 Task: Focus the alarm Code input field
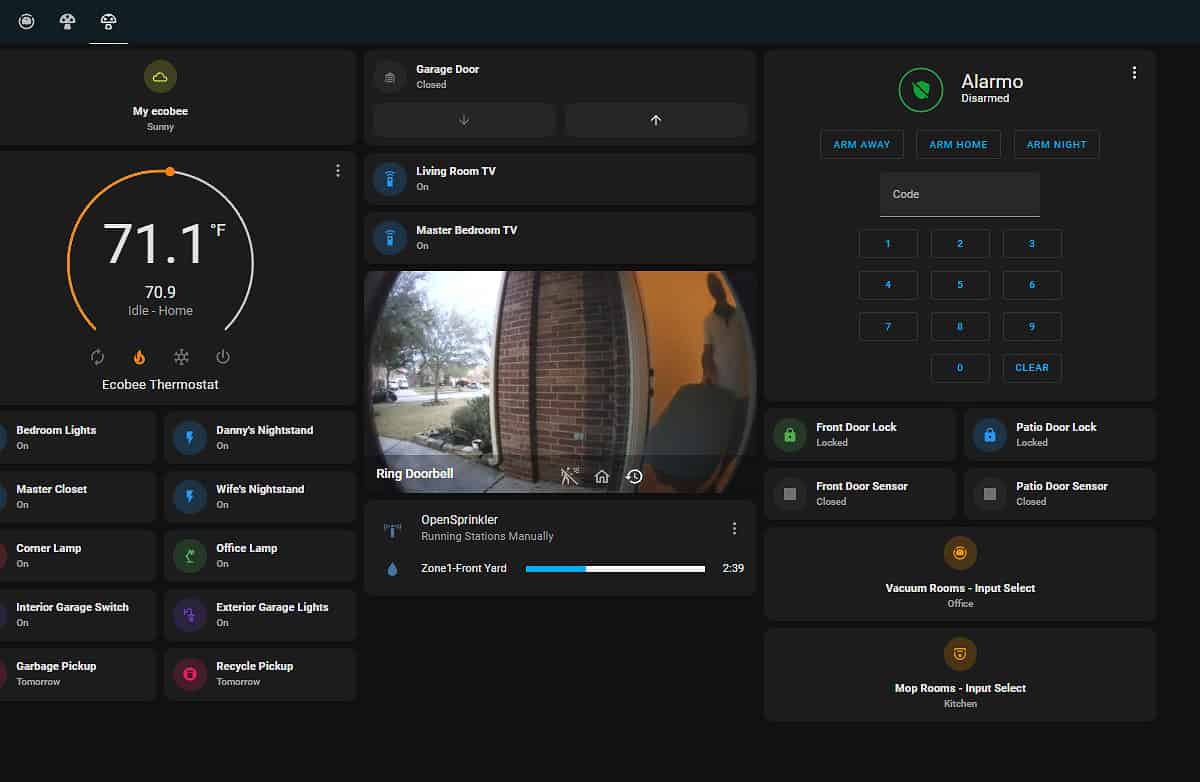960,194
